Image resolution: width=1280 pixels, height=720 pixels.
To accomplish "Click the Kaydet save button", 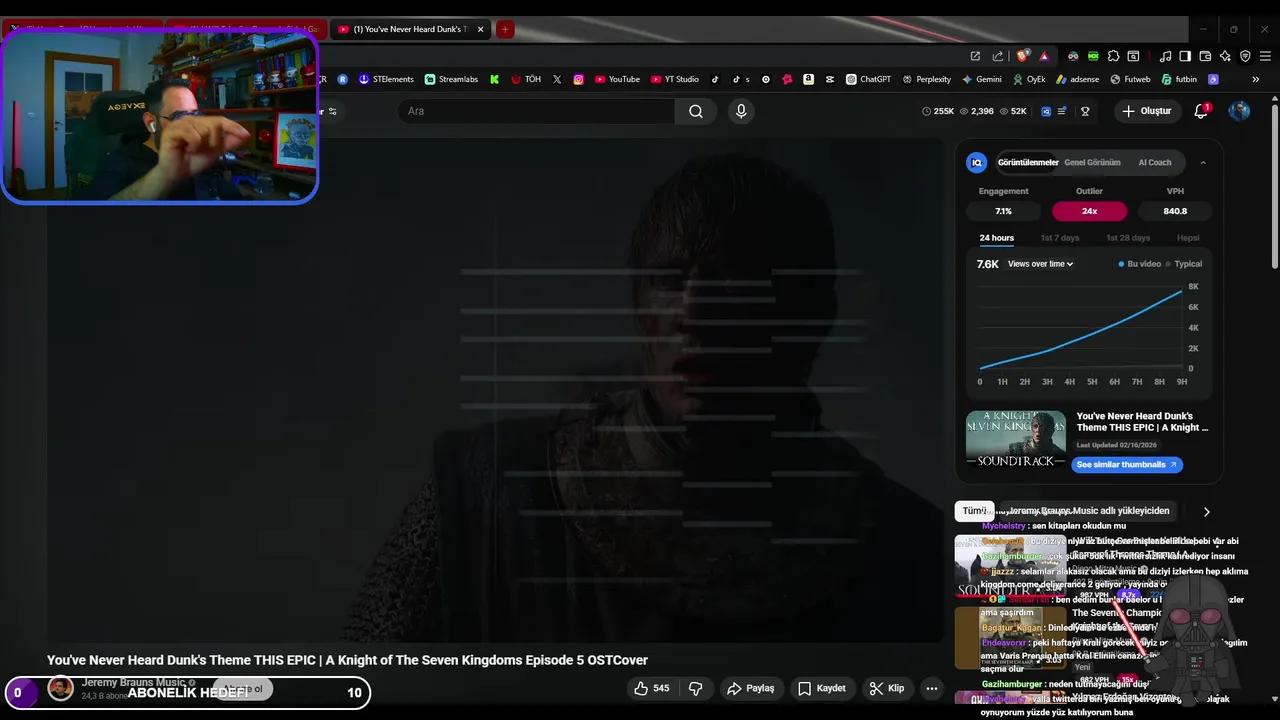I will click(x=822, y=688).
